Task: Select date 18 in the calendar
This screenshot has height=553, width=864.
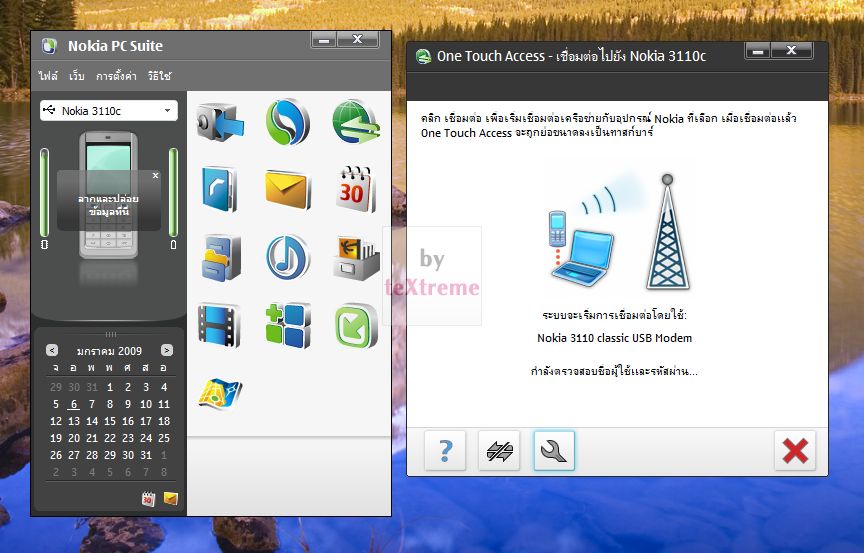Action: pos(164,421)
